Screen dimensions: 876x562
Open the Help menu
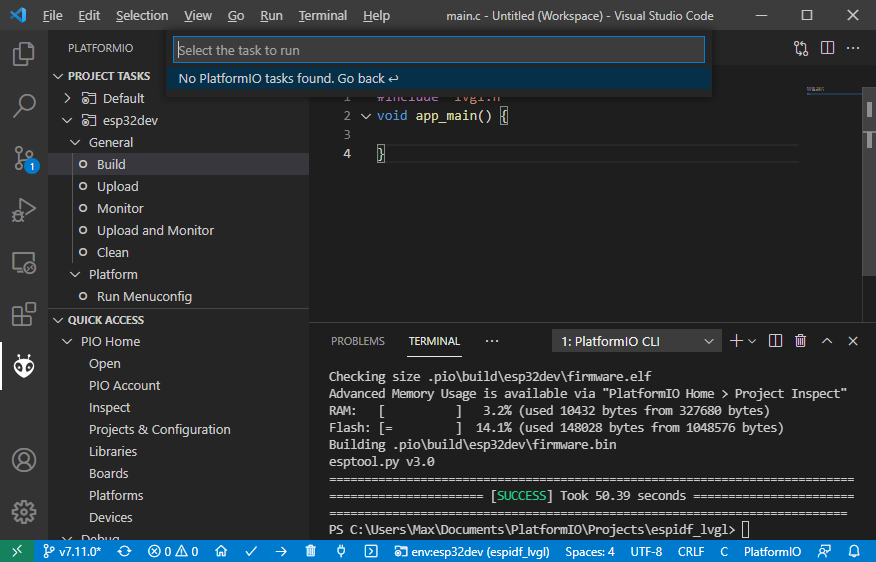[376, 16]
